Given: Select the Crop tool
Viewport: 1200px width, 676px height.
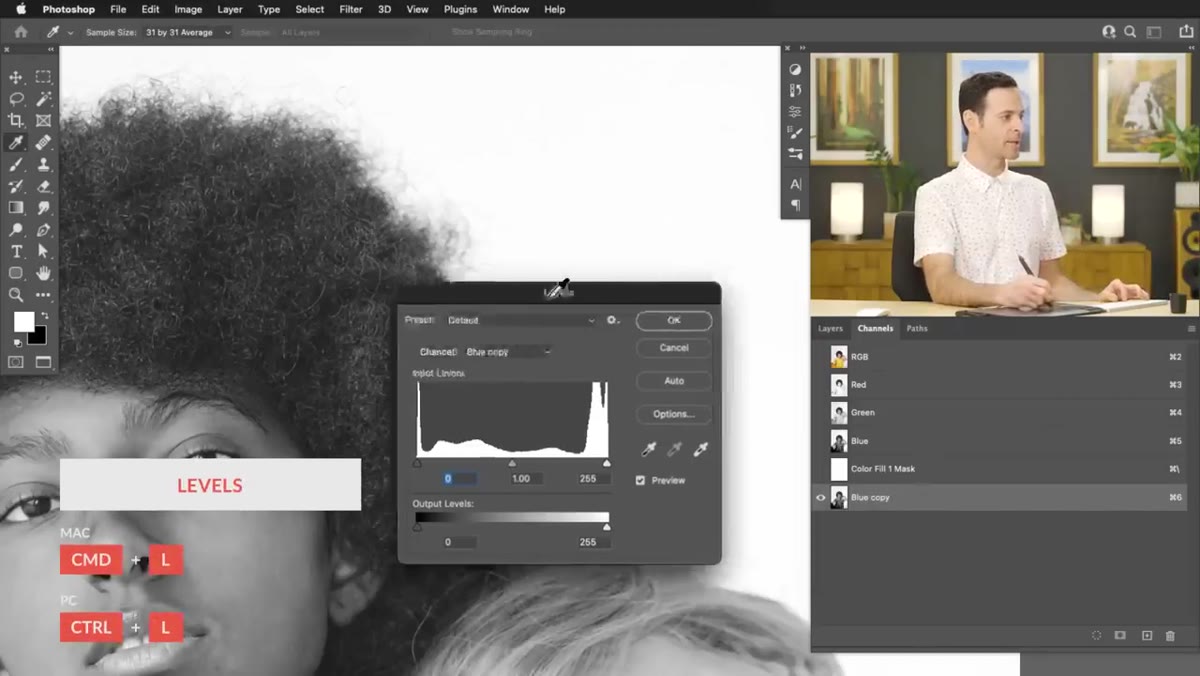Looking at the screenshot, I should coord(16,121).
